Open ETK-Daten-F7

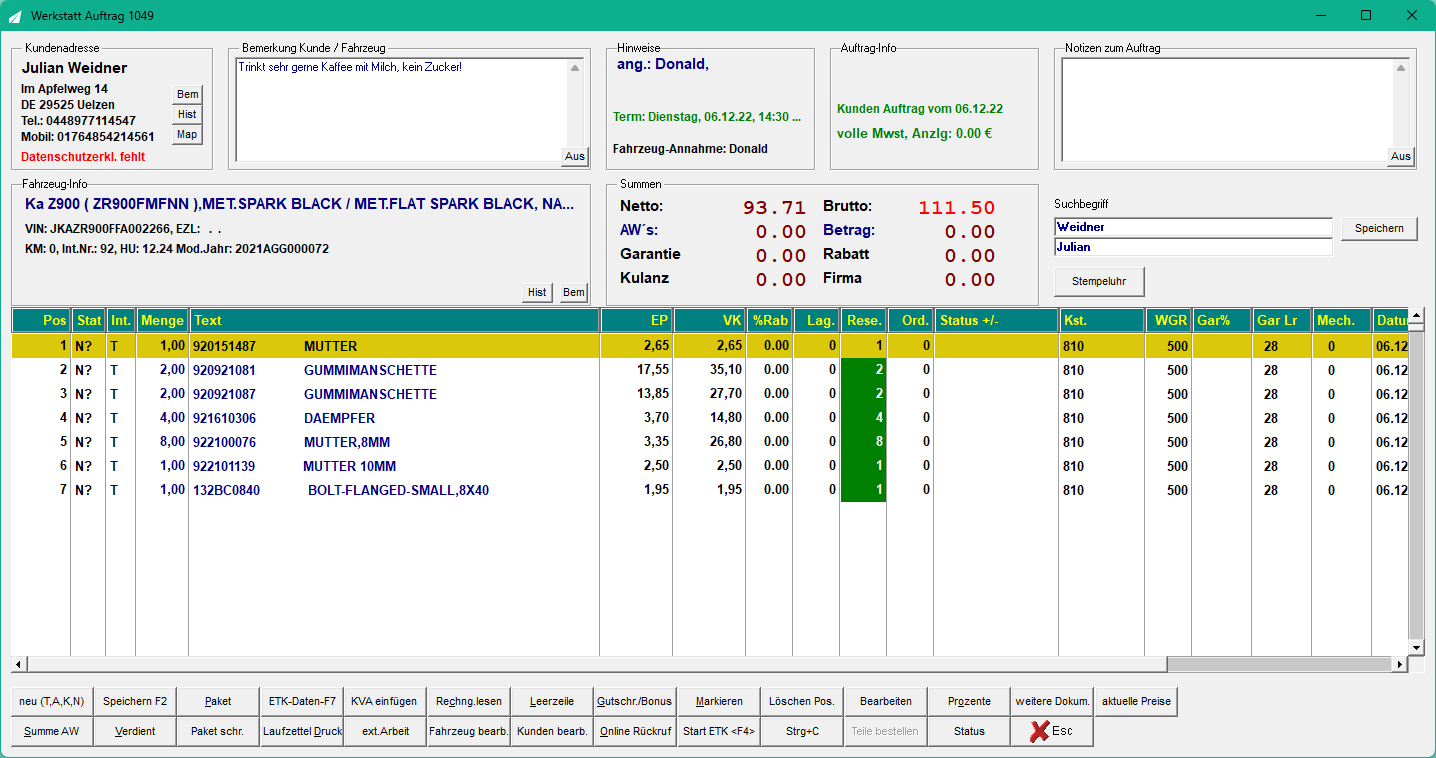pos(302,702)
